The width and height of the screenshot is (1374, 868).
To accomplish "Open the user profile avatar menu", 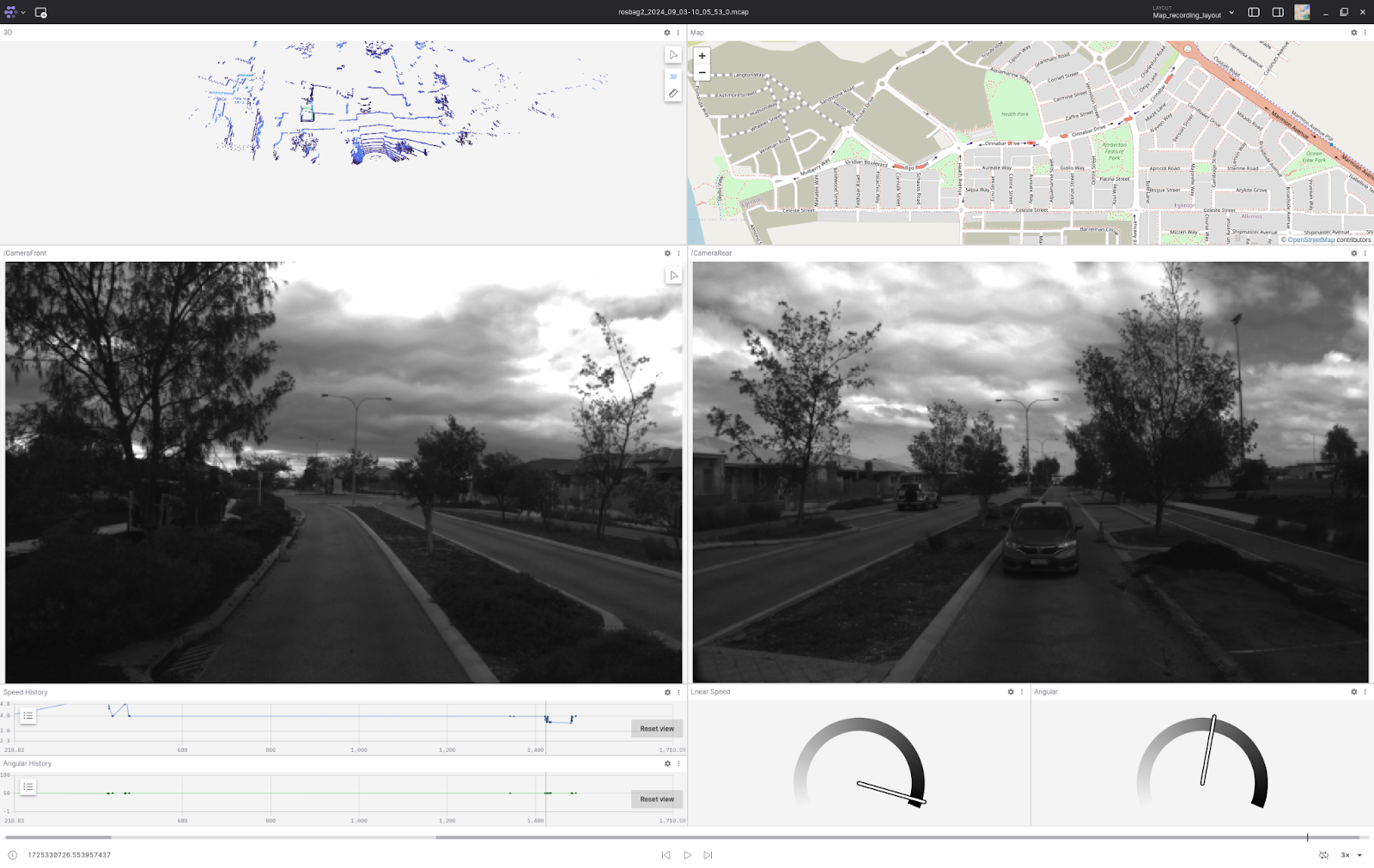I will click(1302, 12).
